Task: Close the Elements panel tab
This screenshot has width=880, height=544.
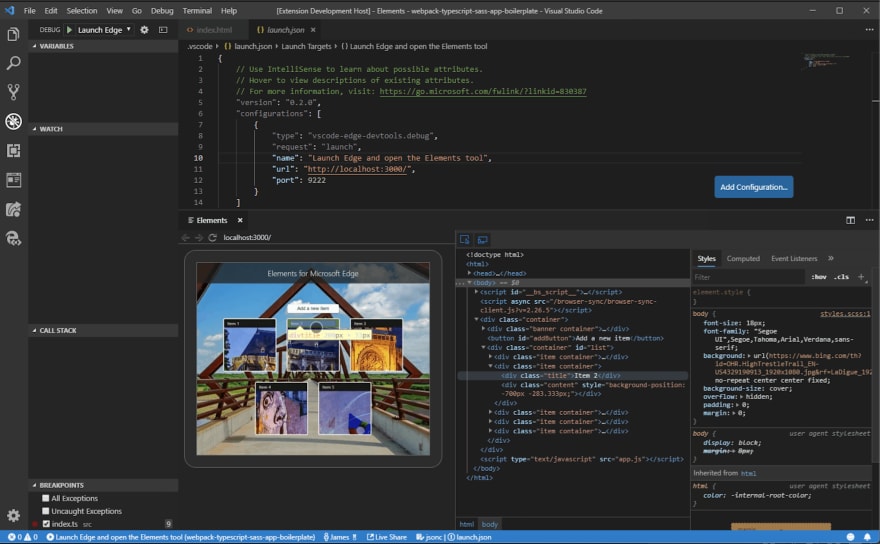Action: 240,220
